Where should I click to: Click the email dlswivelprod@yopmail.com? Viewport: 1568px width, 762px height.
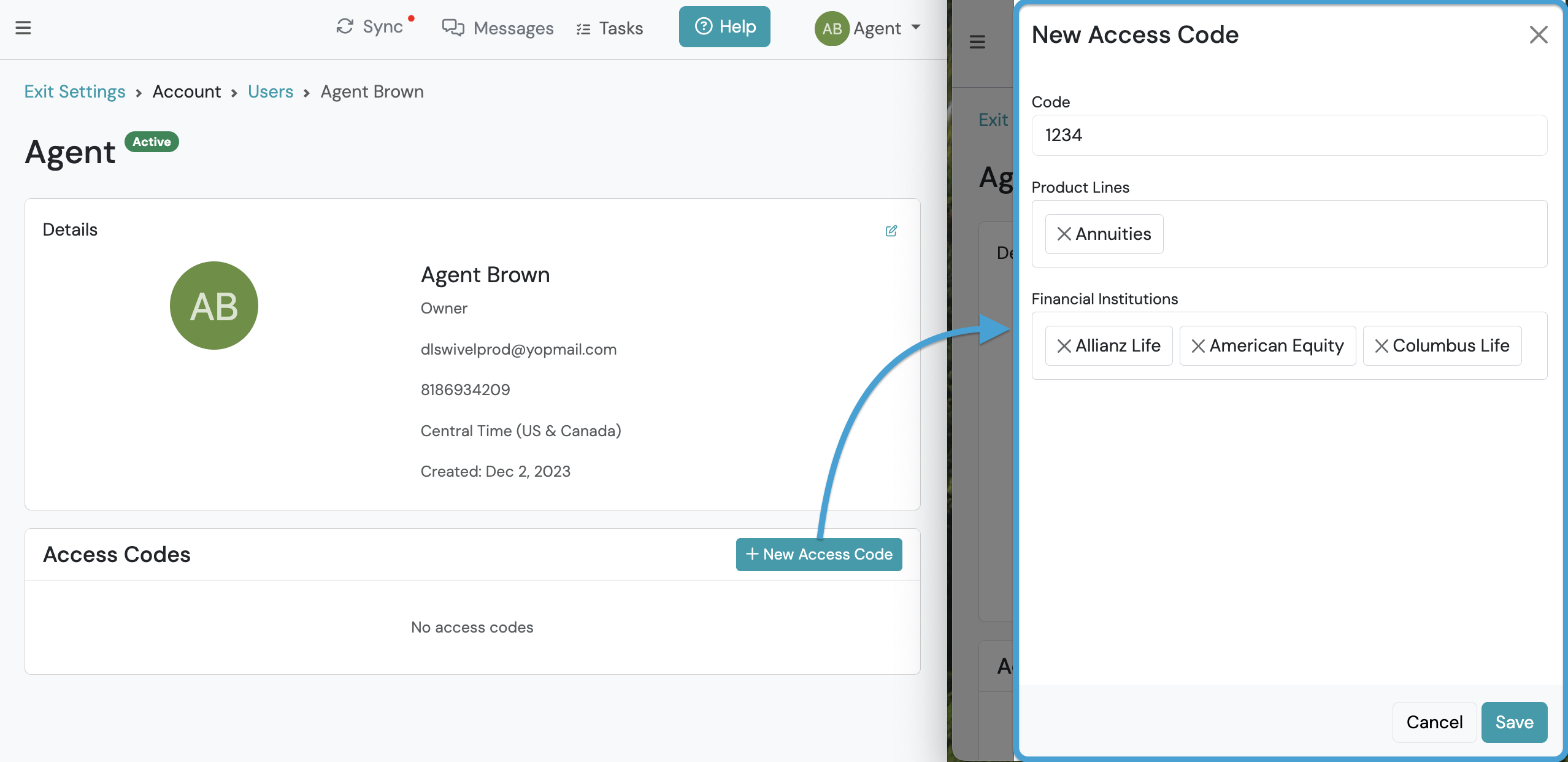click(x=519, y=349)
